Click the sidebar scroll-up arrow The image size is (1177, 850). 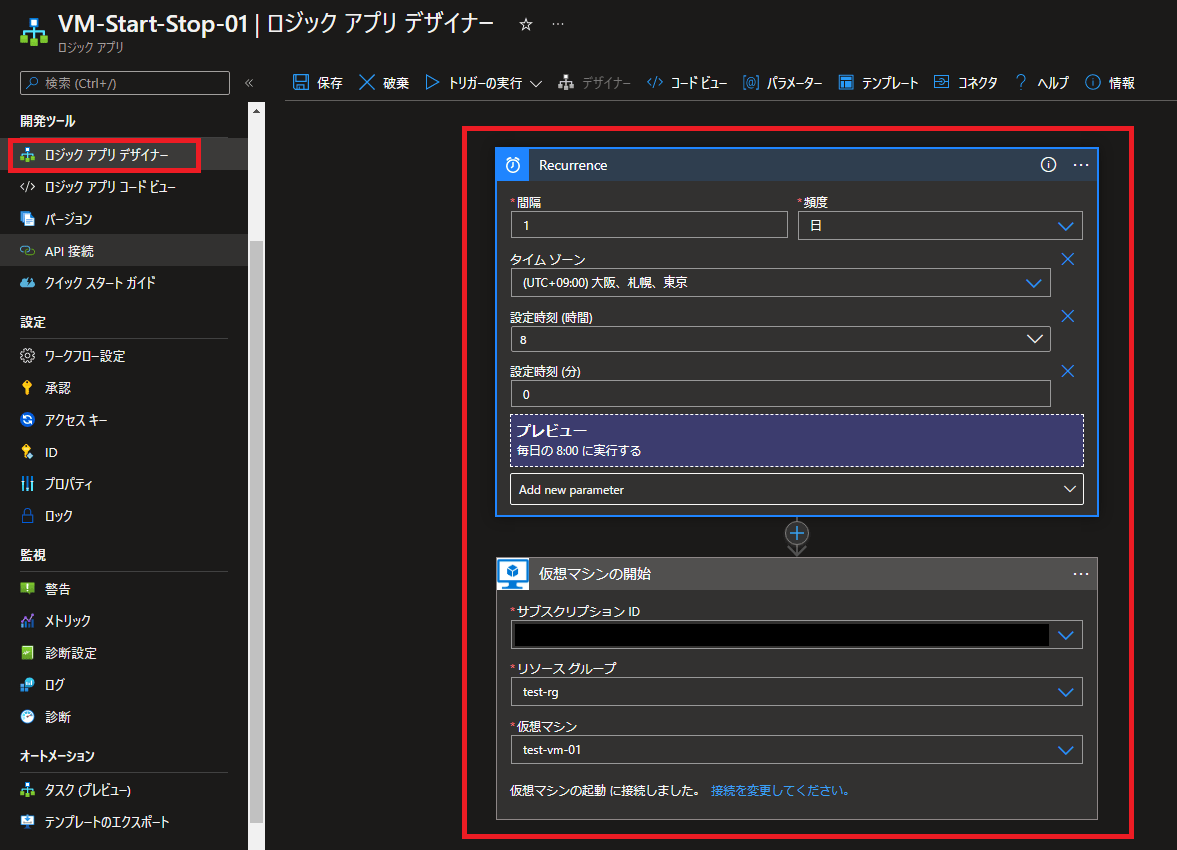[257, 111]
